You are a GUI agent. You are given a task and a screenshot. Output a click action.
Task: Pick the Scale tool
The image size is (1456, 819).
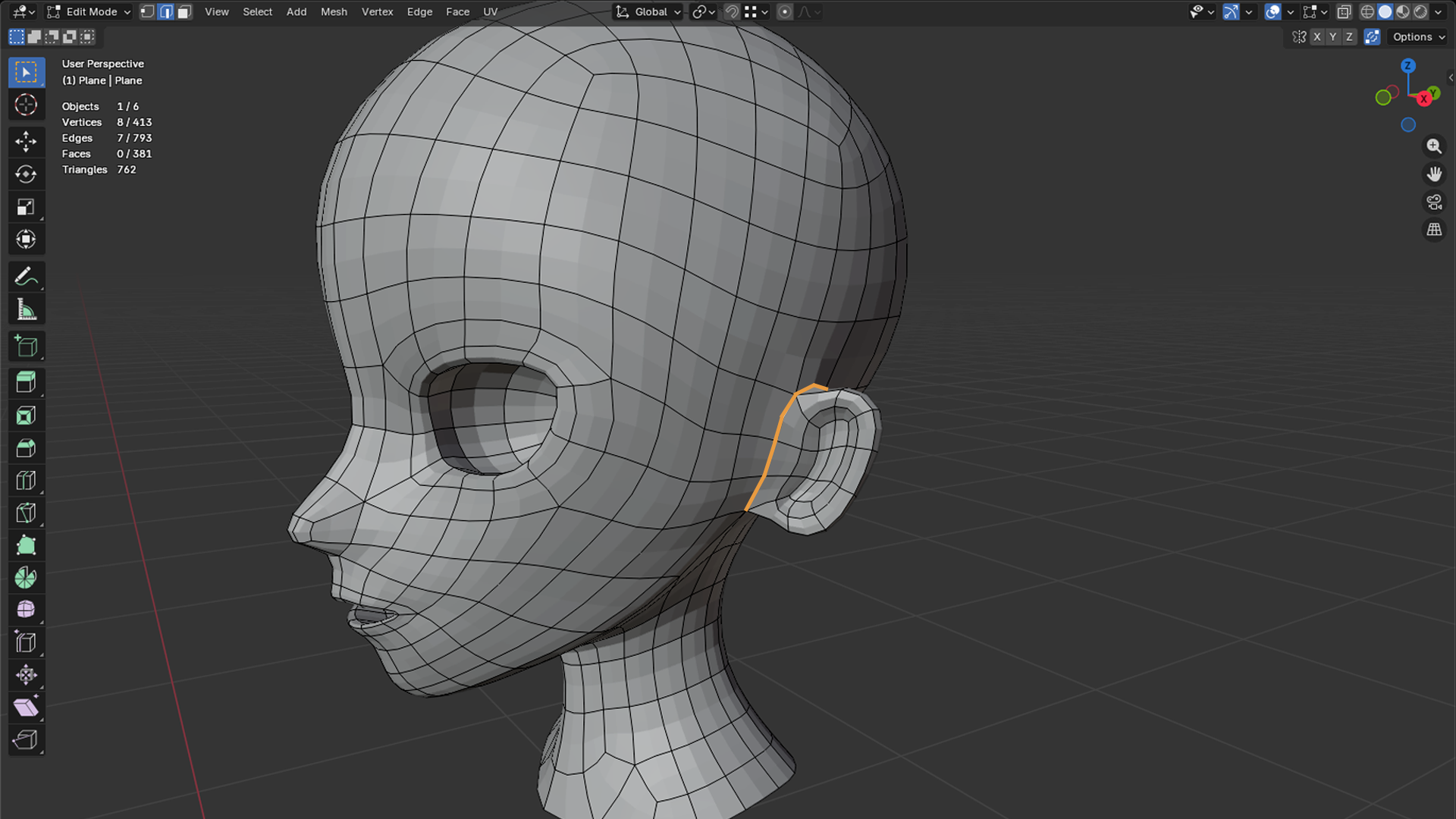26,206
